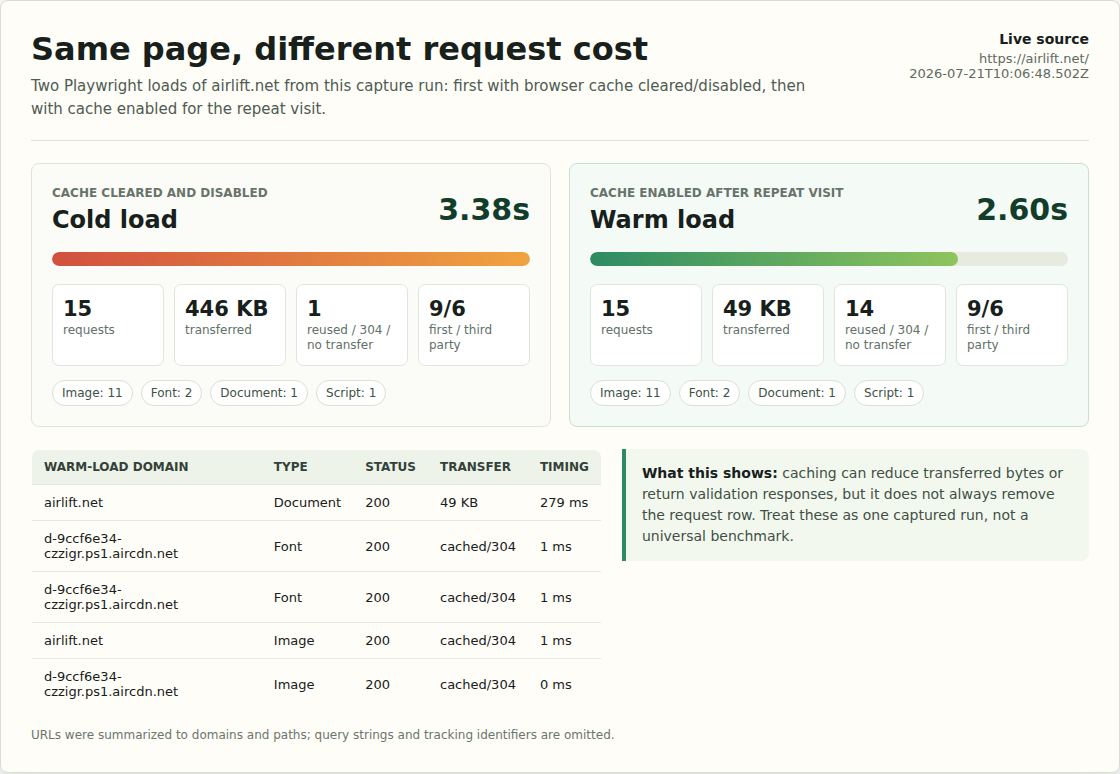Click the TYPE column header
The image size is (1120, 774).
click(x=291, y=466)
